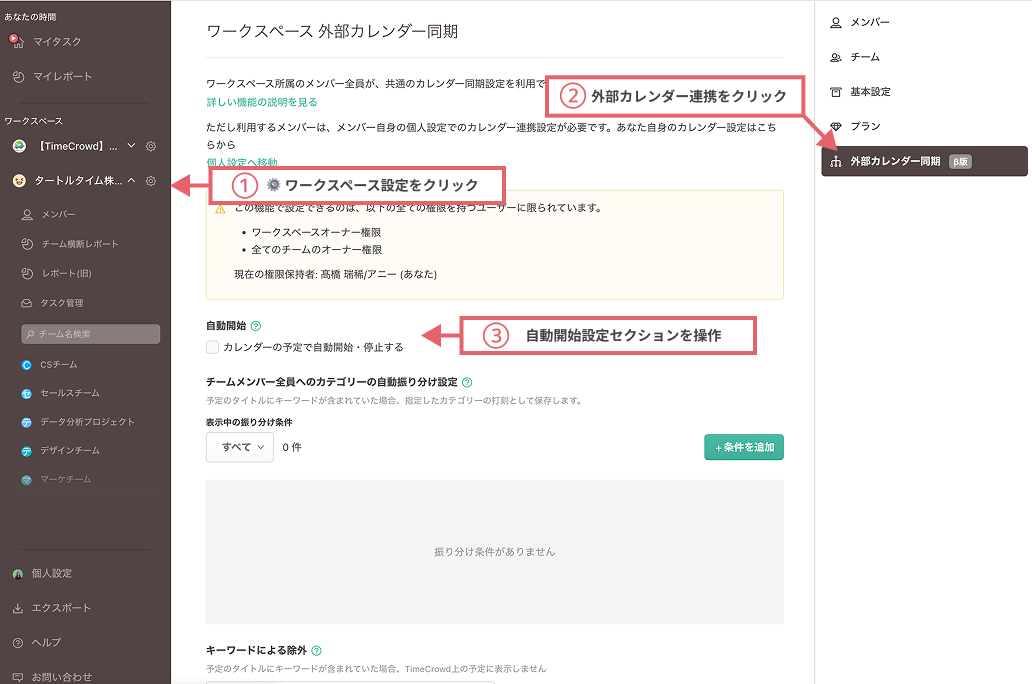The width and height of the screenshot is (1032, 684).
Task: Open 基本設定 in right settings menu
Action: pos(869,92)
